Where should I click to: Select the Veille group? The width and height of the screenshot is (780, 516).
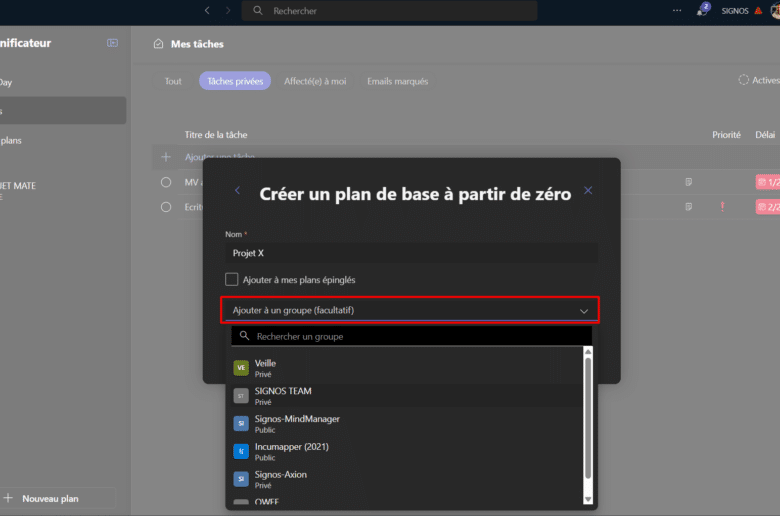pyautogui.click(x=265, y=367)
